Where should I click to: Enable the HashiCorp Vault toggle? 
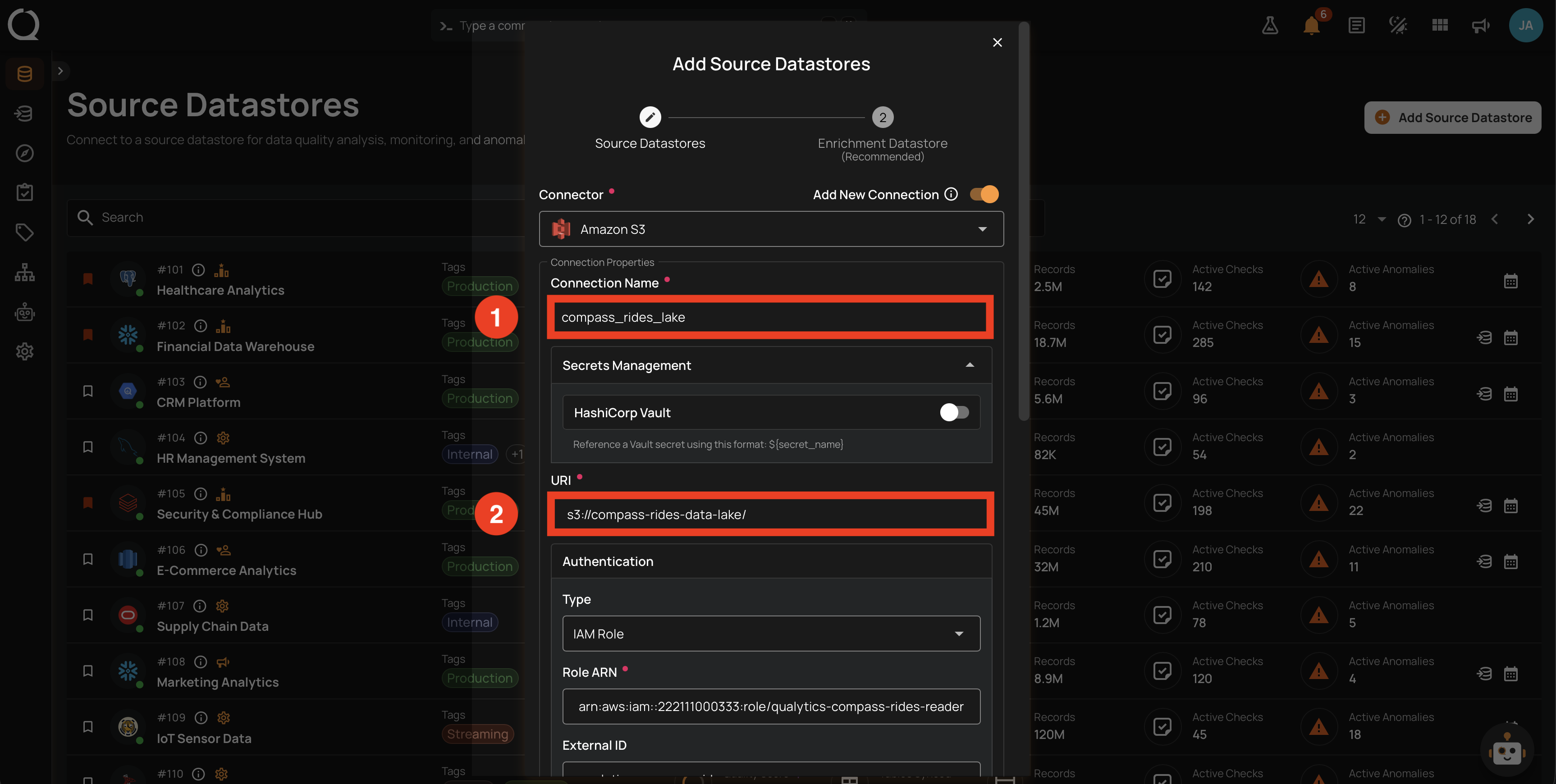[954, 412]
